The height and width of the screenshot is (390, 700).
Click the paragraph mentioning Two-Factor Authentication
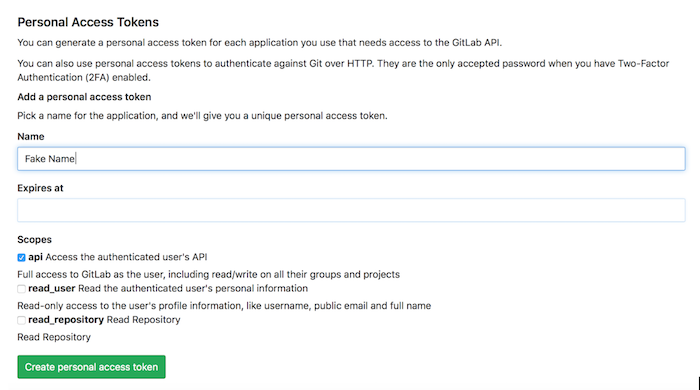coord(343,71)
